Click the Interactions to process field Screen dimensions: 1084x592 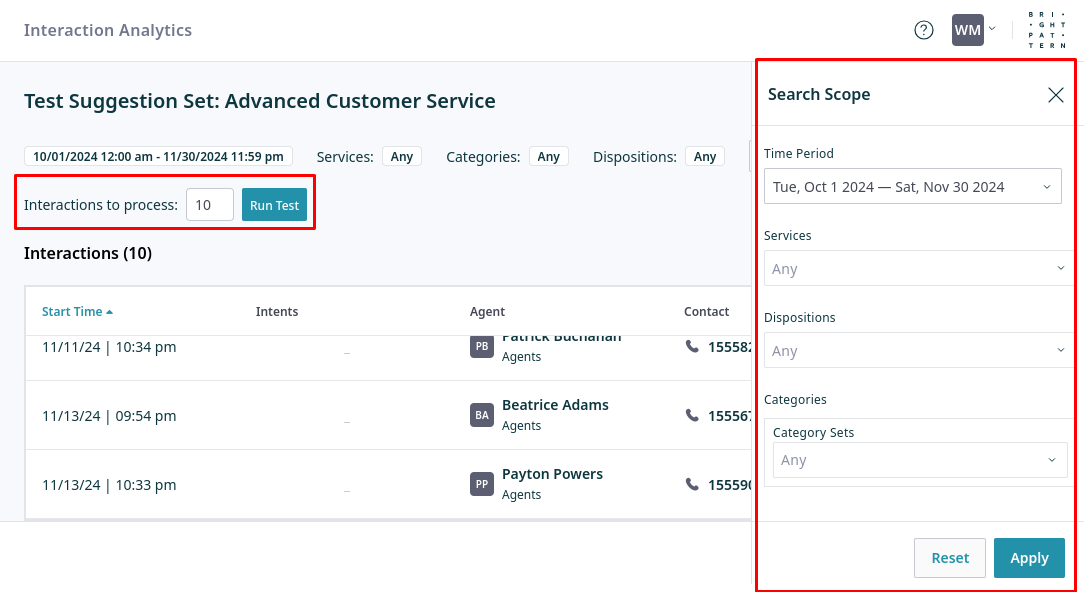coord(209,205)
